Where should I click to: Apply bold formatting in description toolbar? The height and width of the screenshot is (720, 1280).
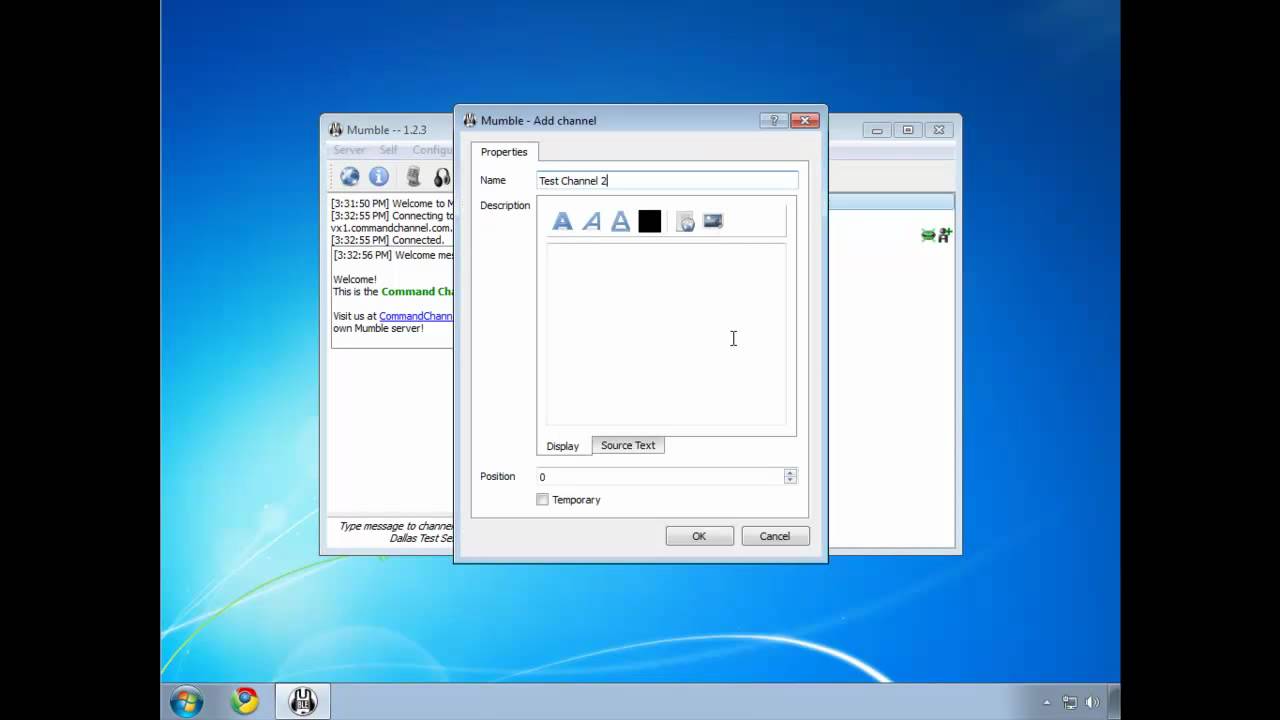click(x=562, y=221)
